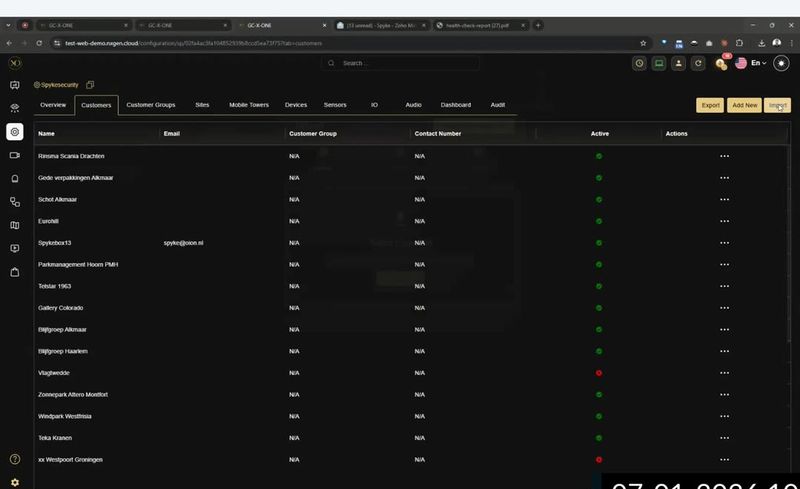Click the spyke@oion.nl email cell
This screenshot has height=489, width=800.
point(183,243)
